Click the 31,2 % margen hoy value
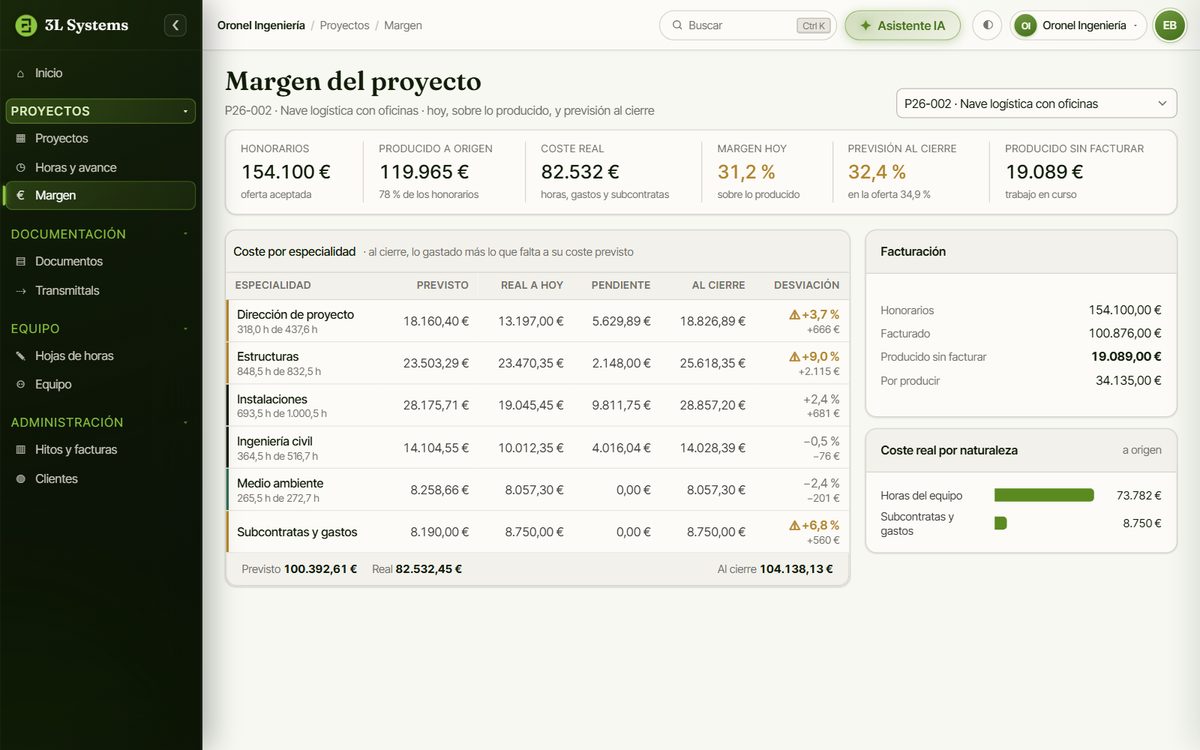Screen dimensions: 1200x750 click(x=746, y=172)
